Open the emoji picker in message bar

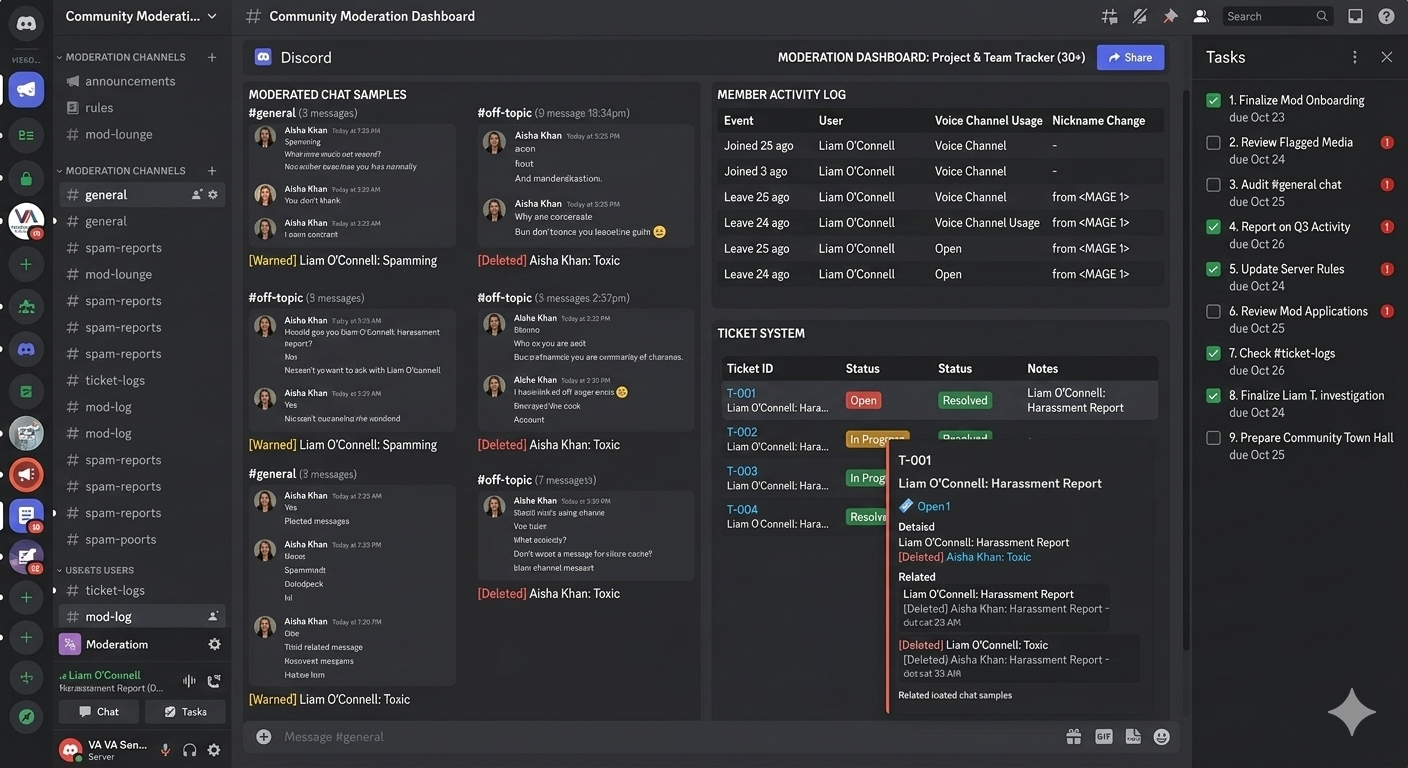click(x=1161, y=737)
